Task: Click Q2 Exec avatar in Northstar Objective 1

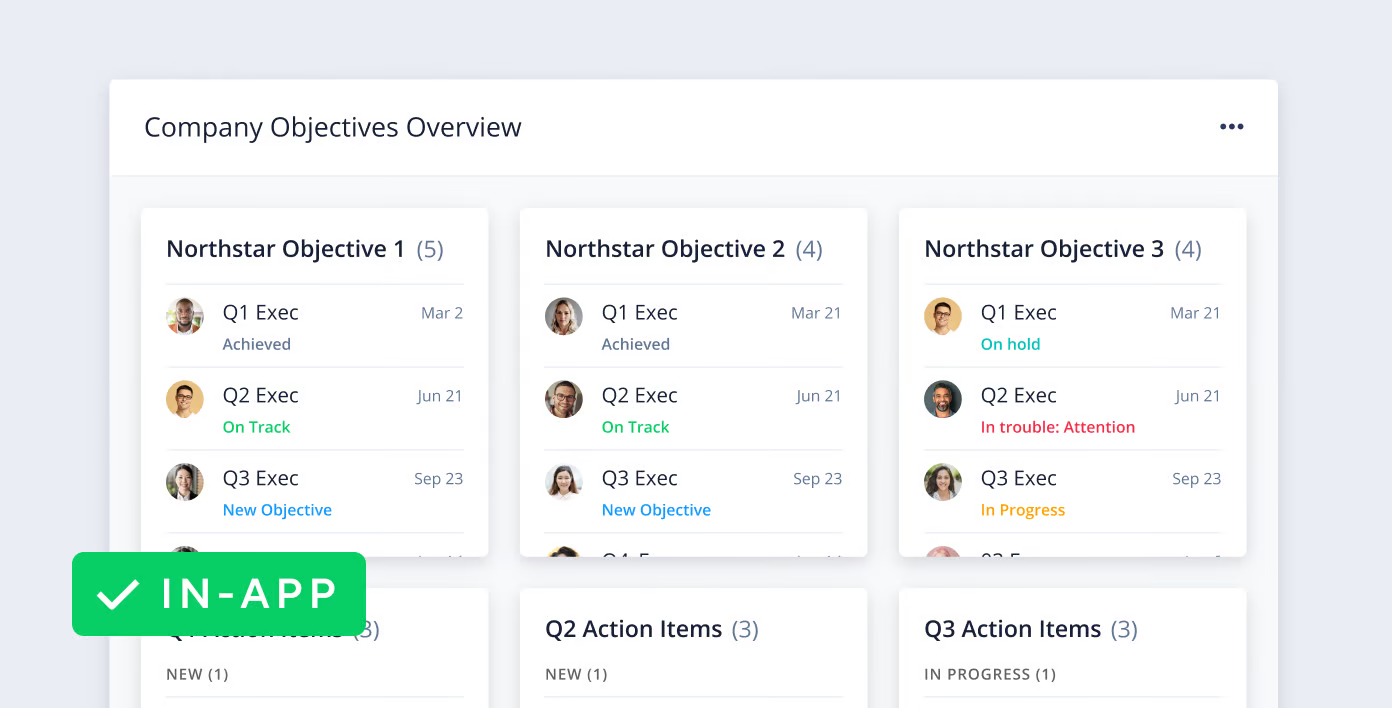Action: click(x=185, y=399)
